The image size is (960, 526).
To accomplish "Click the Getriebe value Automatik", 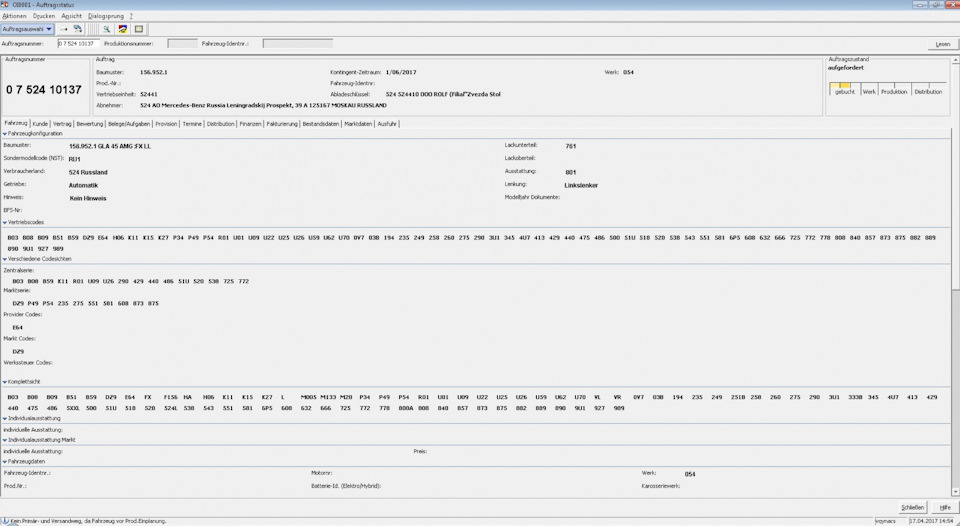I will [83, 185].
